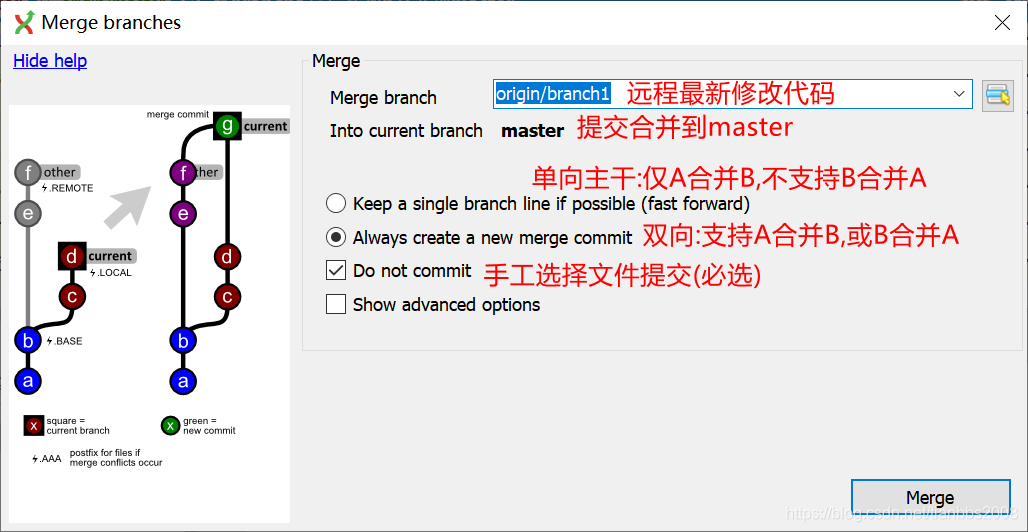Click the 'Merge branch' label
Image resolution: width=1028 pixels, height=532 pixels.
click(384, 98)
